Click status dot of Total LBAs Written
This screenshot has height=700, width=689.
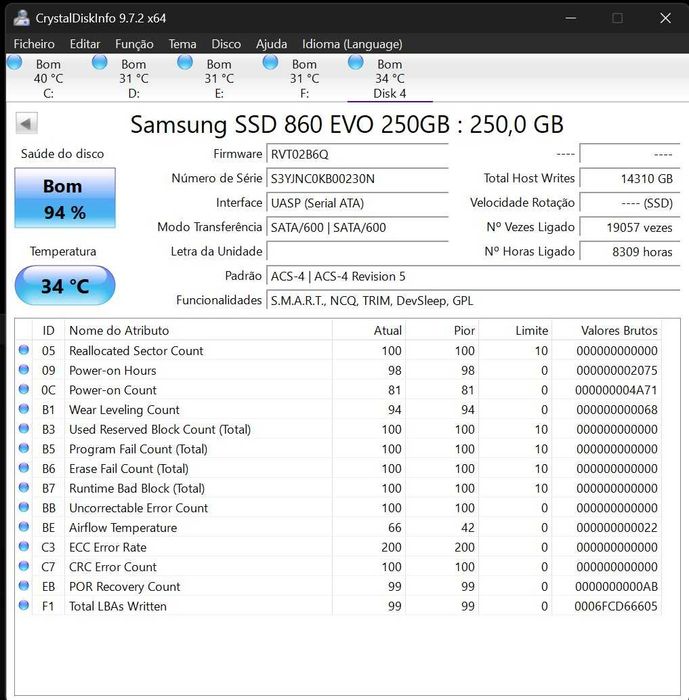[x=24, y=605]
